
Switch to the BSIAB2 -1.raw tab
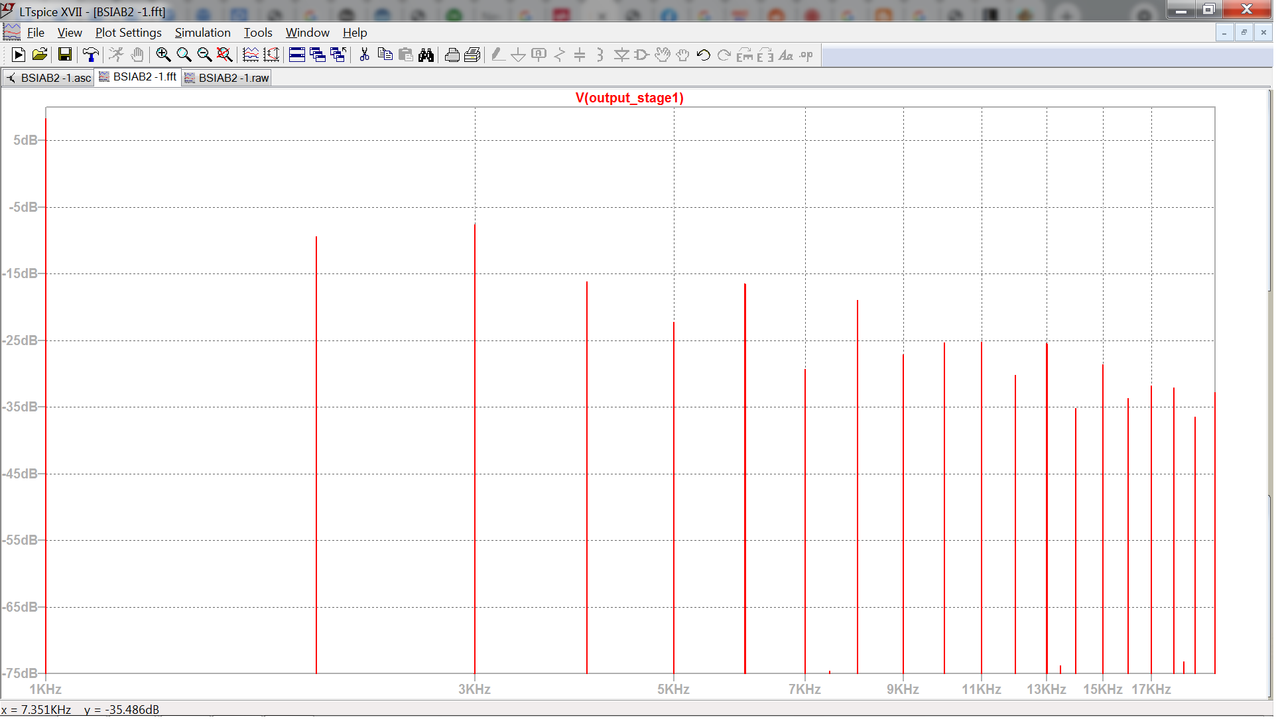point(227,77)
